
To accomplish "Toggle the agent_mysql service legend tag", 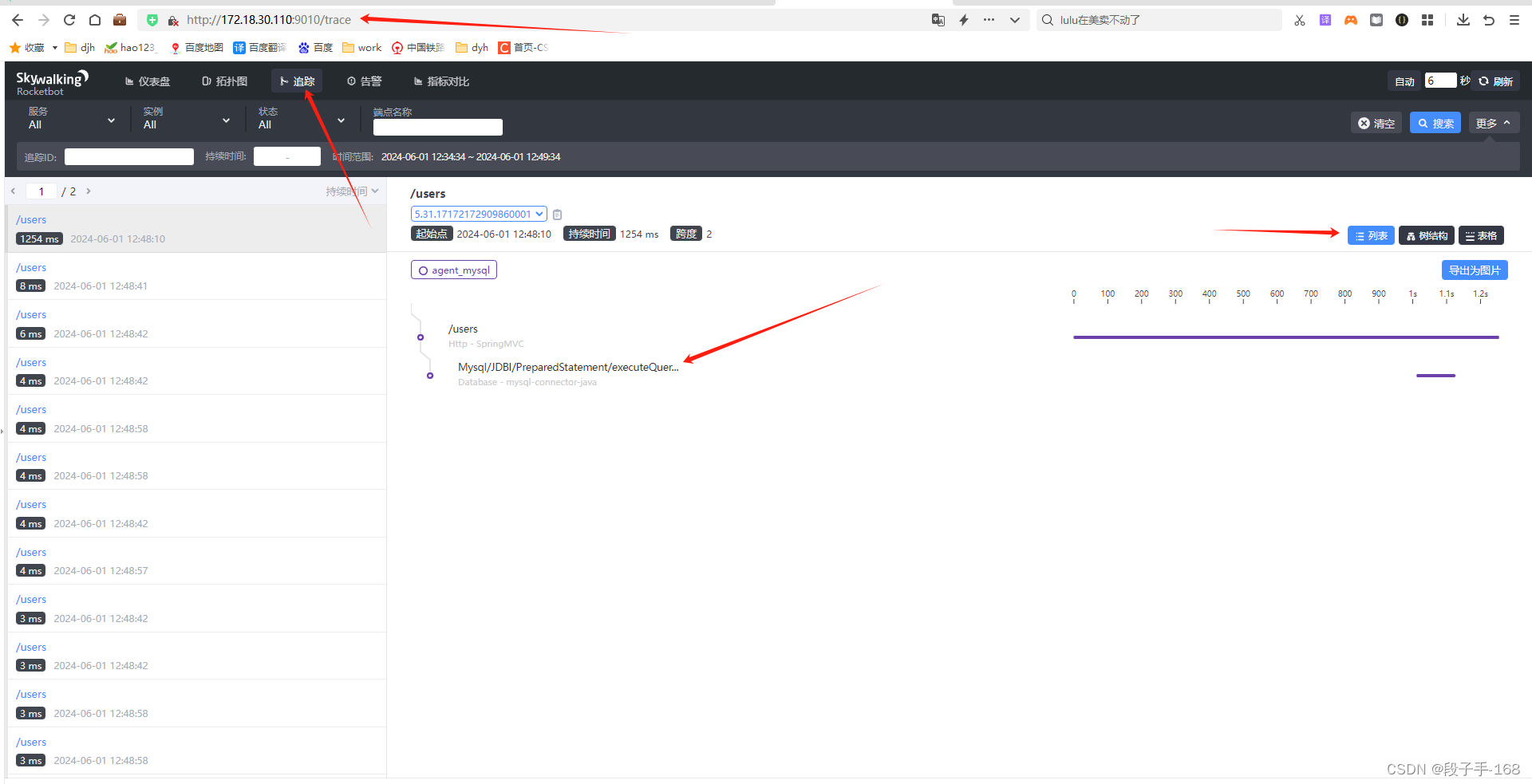I will 454,270.
